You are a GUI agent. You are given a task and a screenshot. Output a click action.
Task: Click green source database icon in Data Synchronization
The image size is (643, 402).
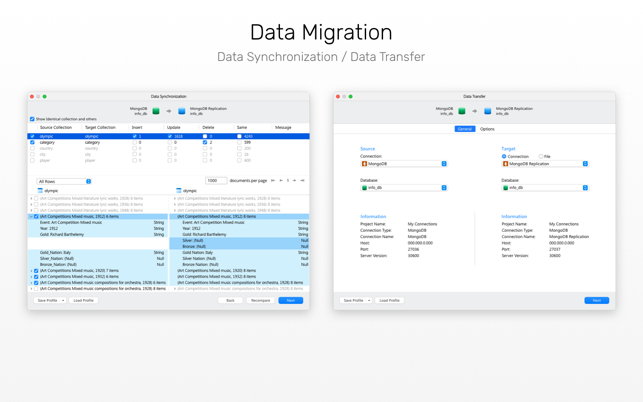pyautogui.click(x=156, y=111)
